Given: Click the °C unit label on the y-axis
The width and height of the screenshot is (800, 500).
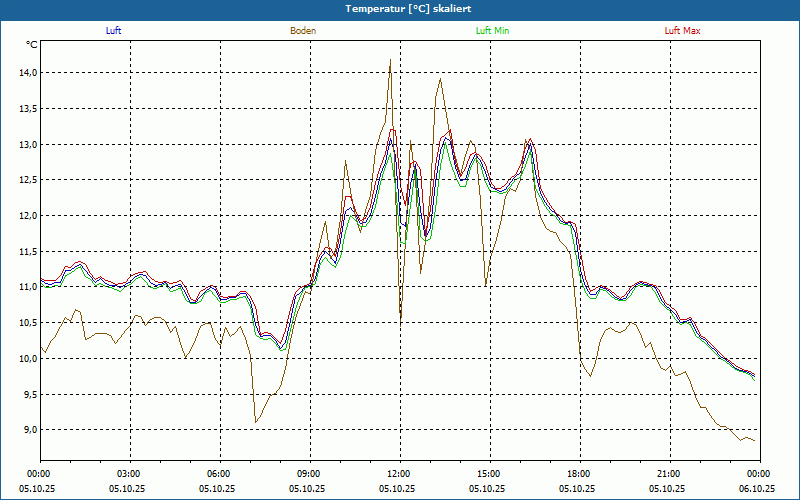Looking at the screenshot, I should point(32,45).
